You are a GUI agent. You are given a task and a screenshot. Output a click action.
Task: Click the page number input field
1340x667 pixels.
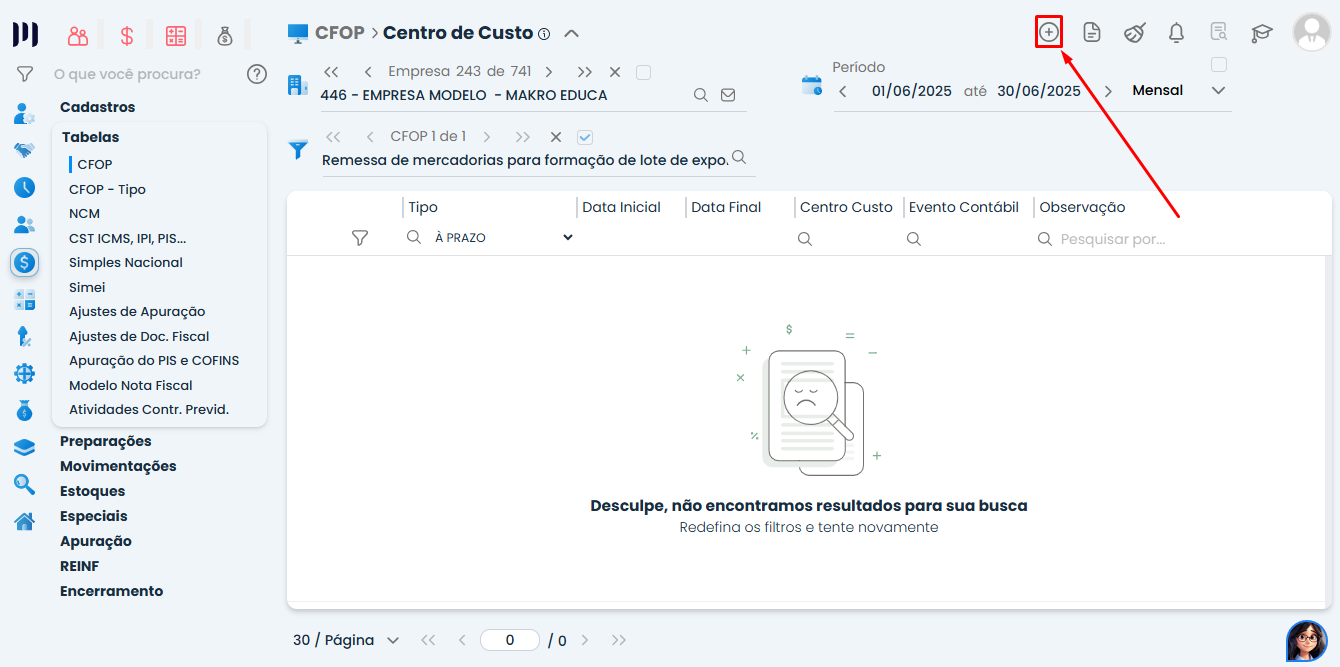(509, 639)
